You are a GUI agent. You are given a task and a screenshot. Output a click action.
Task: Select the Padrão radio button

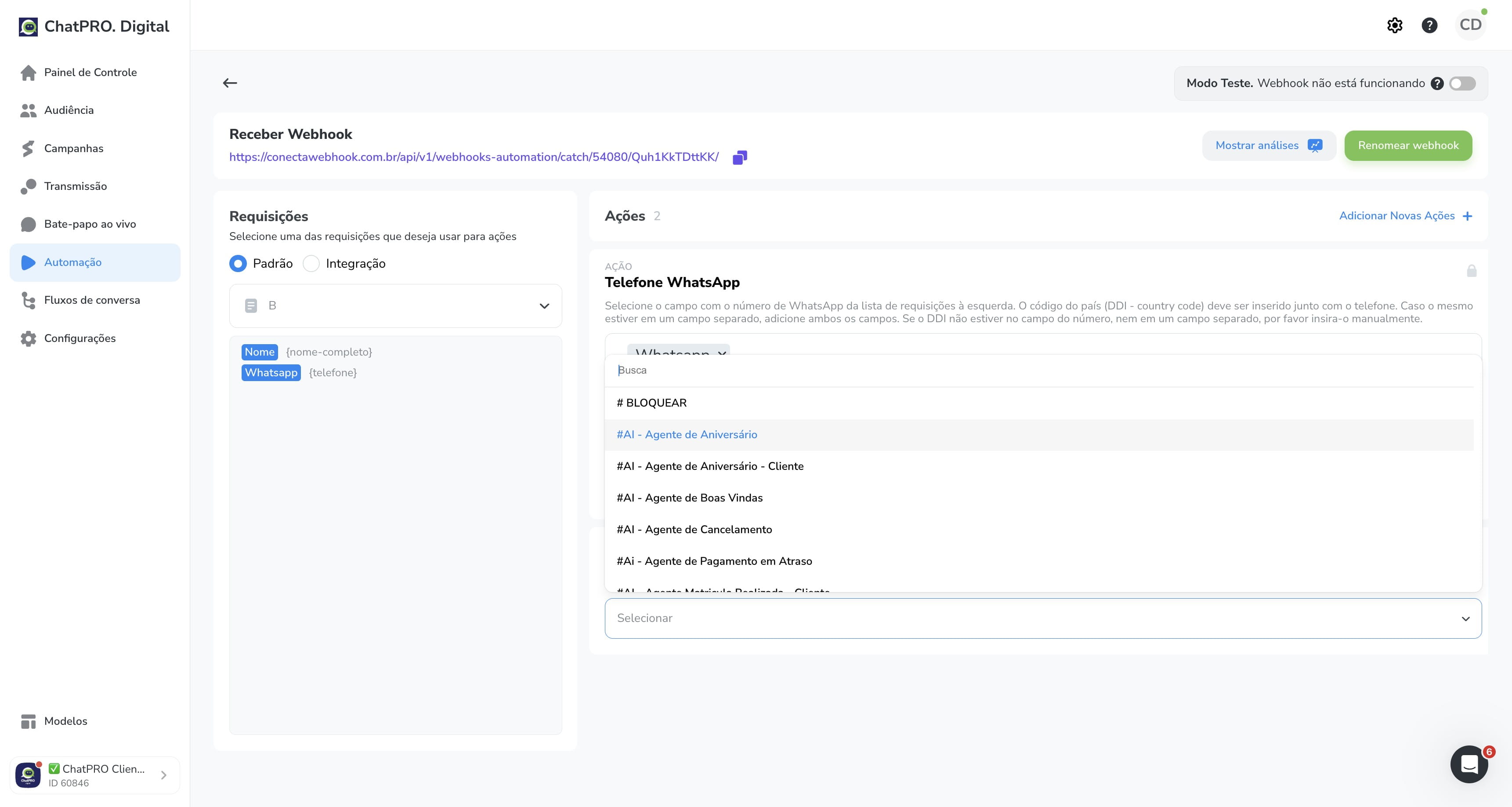click(238, 264)
